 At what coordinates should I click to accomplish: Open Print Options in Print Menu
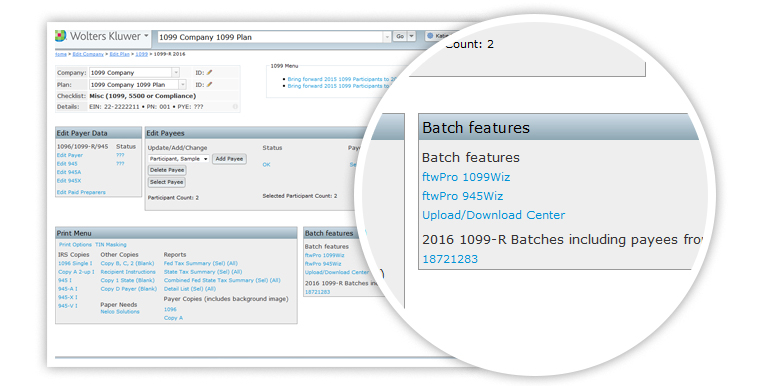(75, 244)
